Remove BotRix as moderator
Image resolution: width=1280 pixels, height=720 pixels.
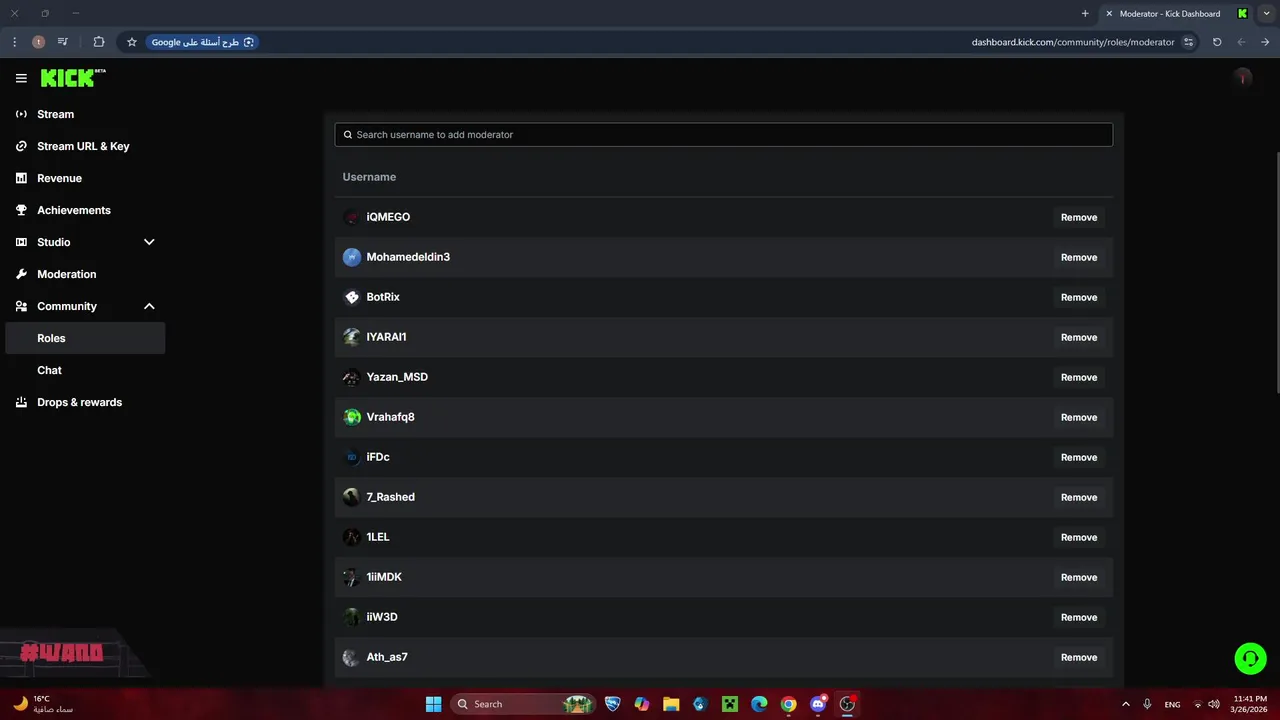pyautogui.click(x=1079, y=297)
